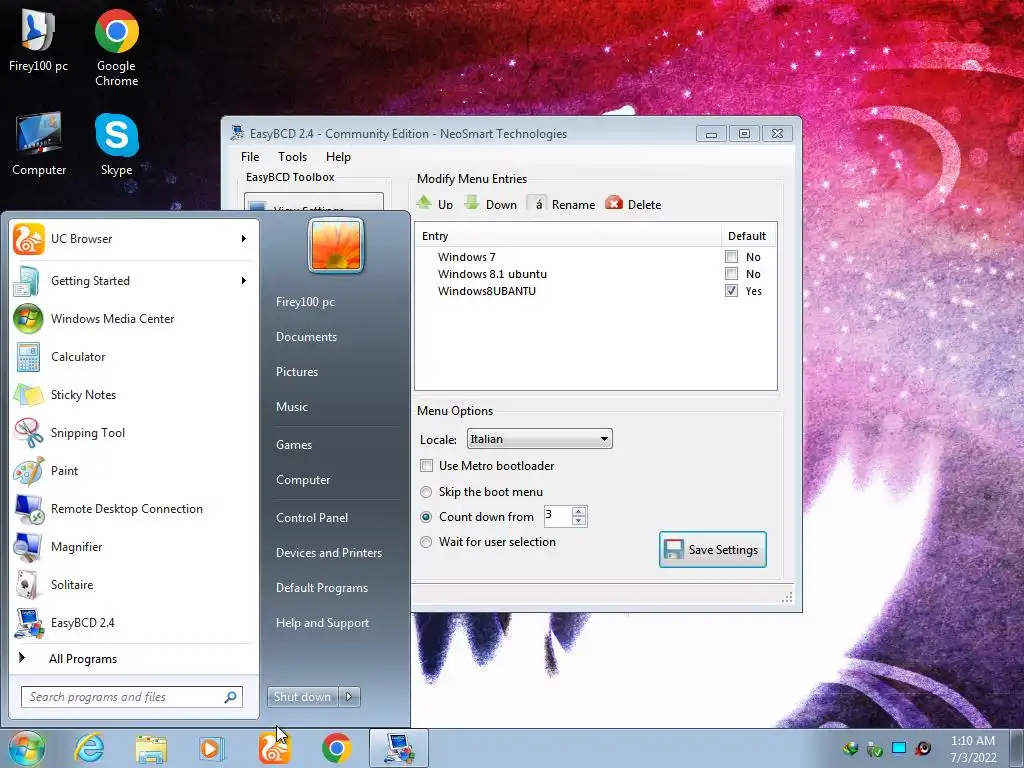The width and height of the screenshot is (1024, 768).
Task: Open Google Chrome desktop shortcut
Action: click(116, 48)
